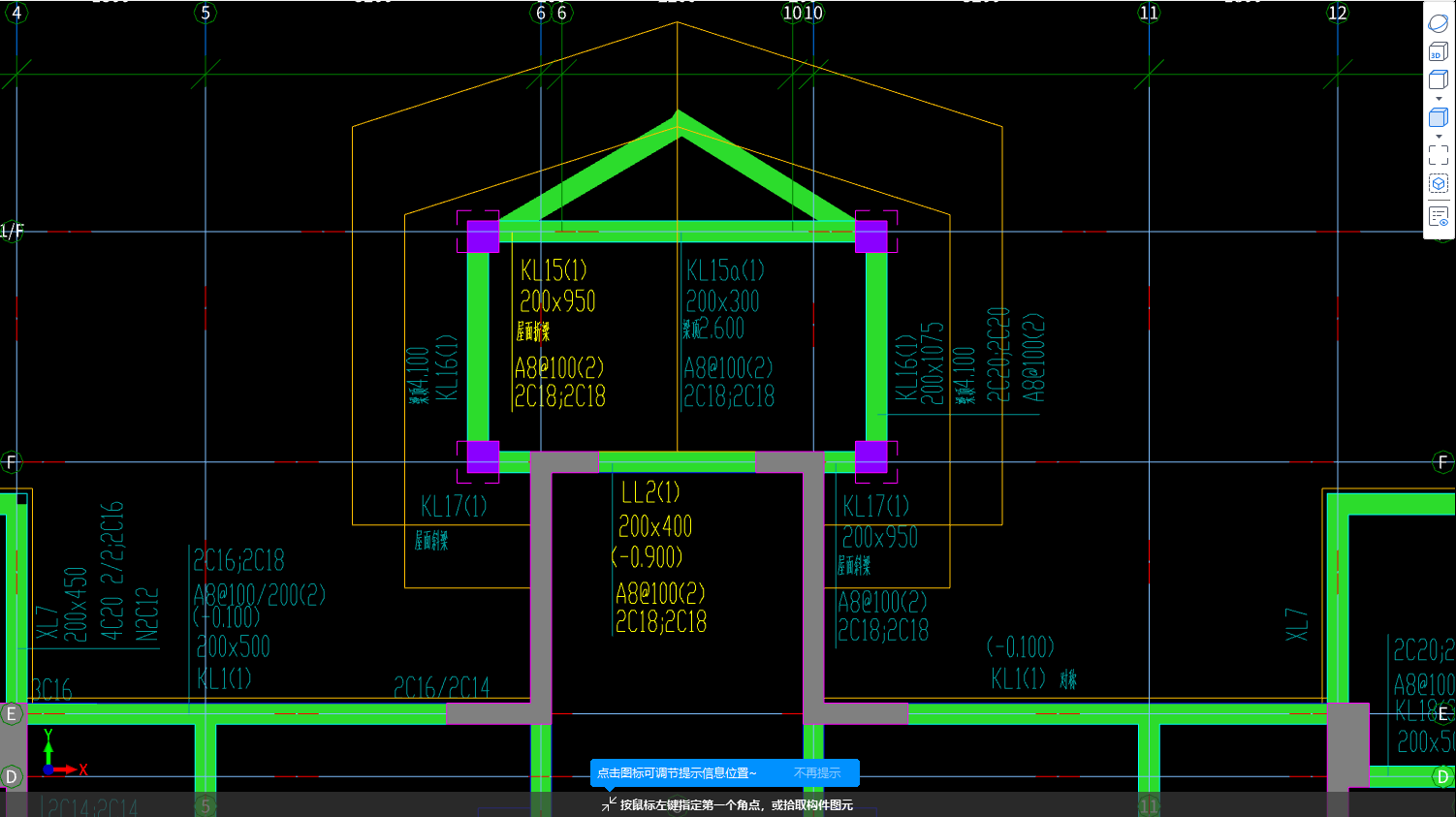The image size is (1456, 817).
Task: Switch to 3D view via the 3D cube icon
Action: 1439,51
